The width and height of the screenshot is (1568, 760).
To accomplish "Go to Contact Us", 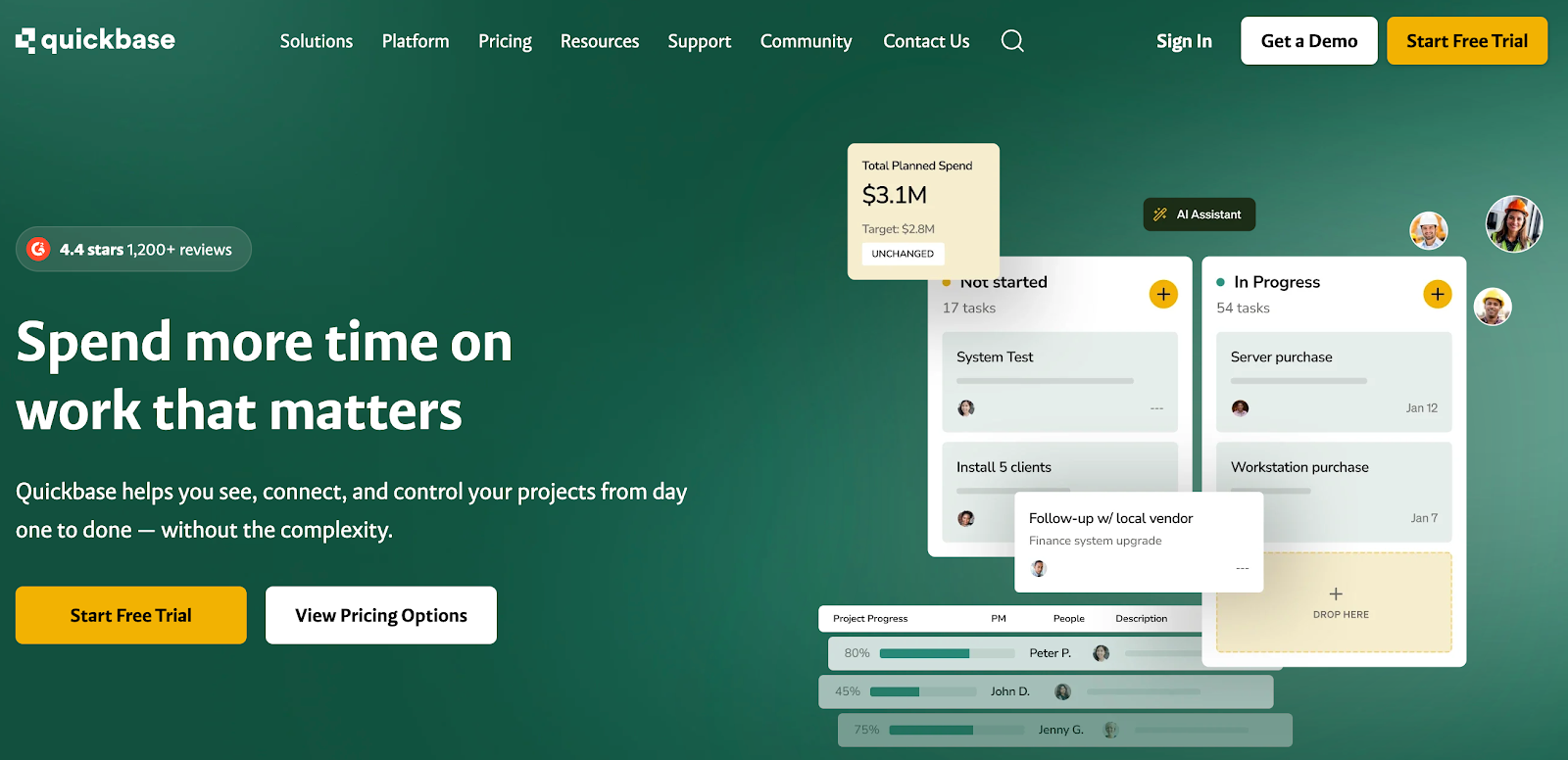I will (x=926, y=41).
